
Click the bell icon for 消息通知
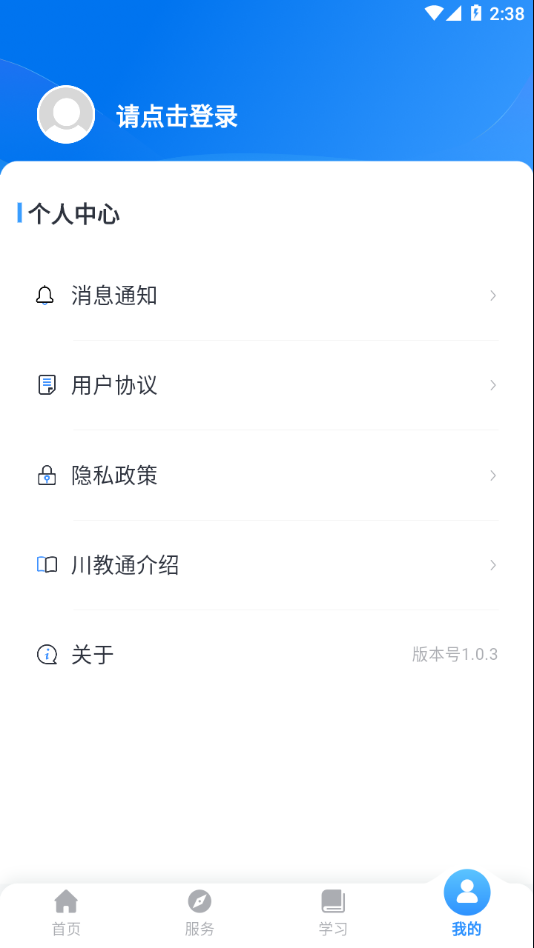point(45,296)
